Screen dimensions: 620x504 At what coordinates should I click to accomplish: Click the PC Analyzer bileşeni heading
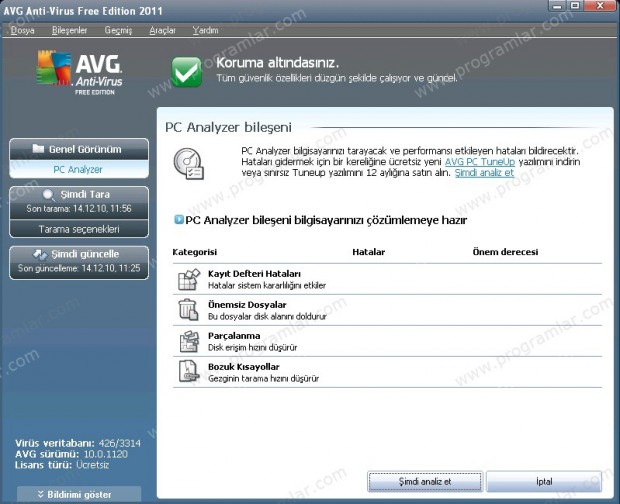tap(228, 127)
